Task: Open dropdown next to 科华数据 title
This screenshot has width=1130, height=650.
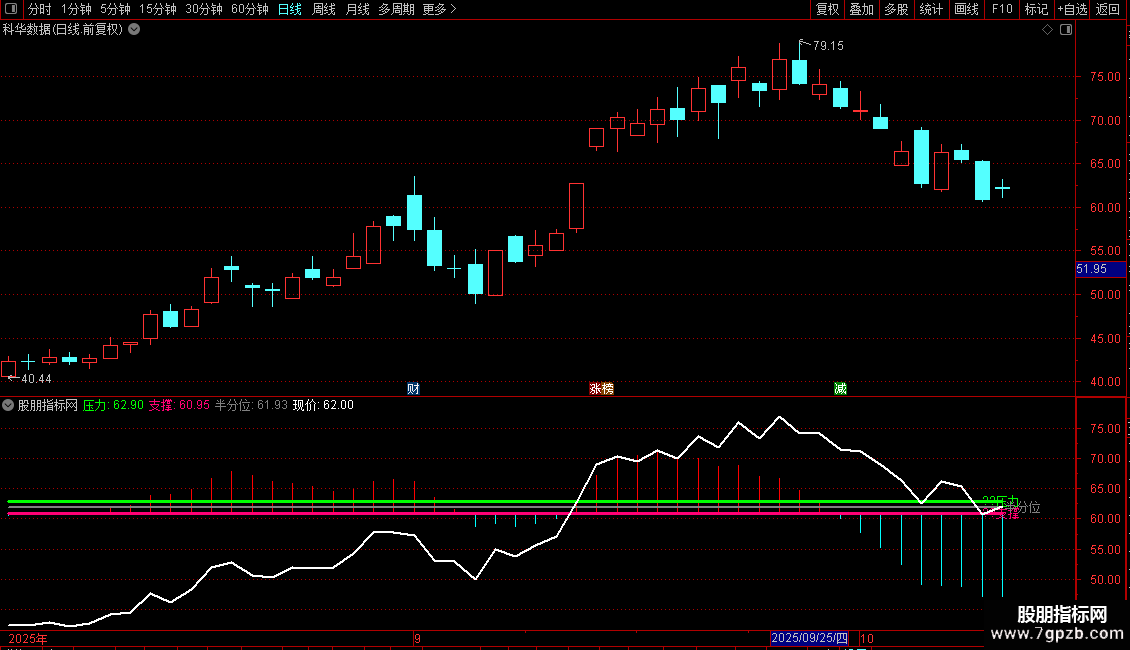Action: tap(134, 30)
